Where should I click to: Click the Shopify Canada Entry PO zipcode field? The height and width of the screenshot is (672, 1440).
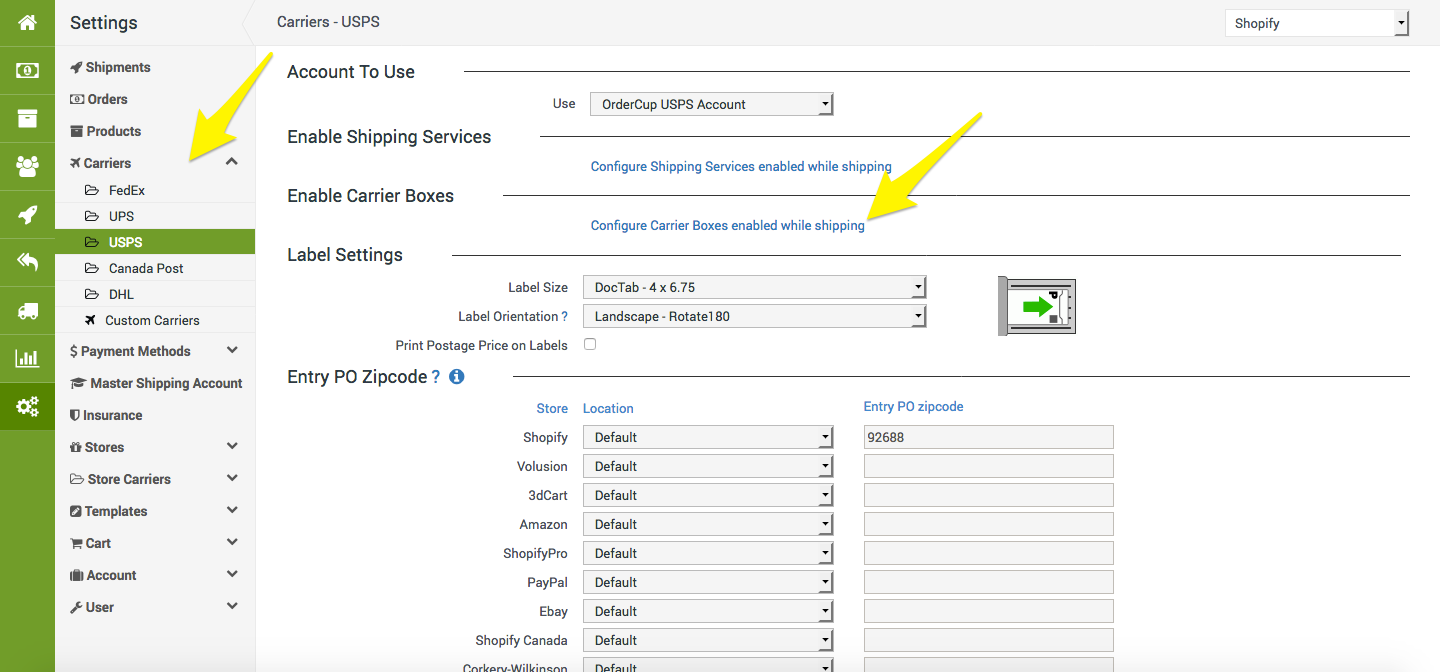pos(988,640)
